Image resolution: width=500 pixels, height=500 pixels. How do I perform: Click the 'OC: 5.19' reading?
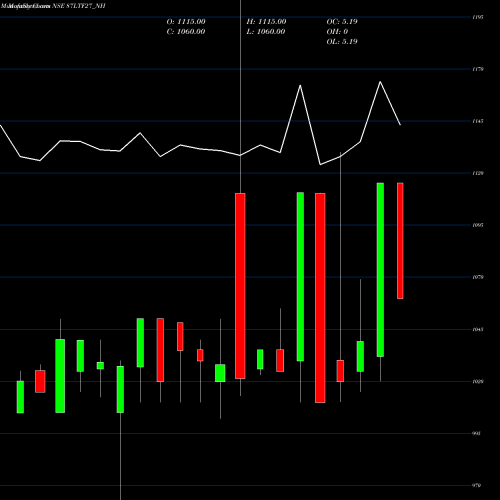pos(342,22)
